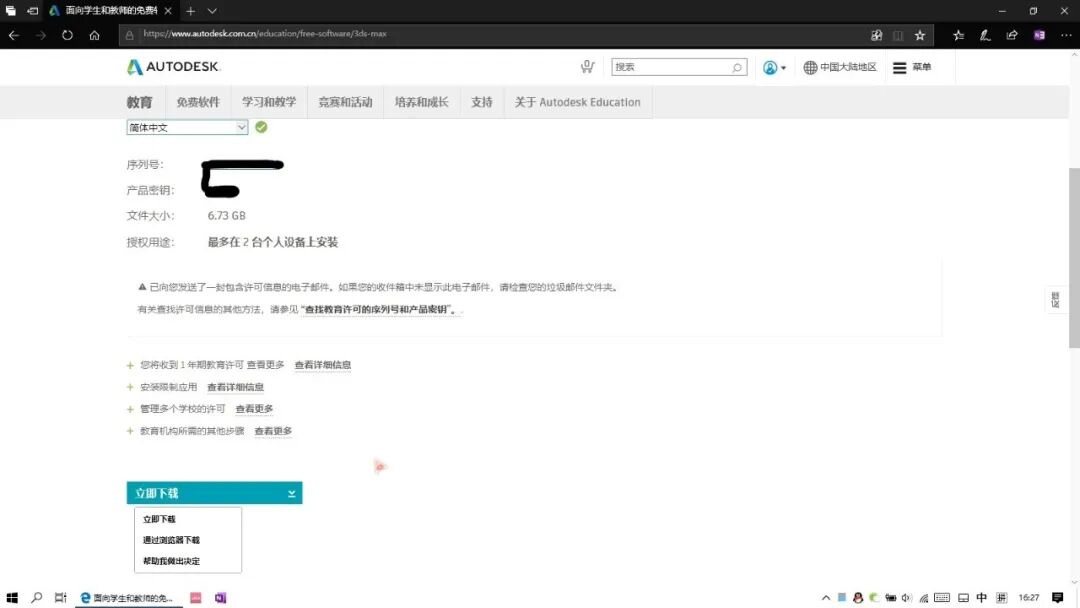Open 学习和教学 nav tab
The width and height of the screenshot is (1080, 608).
(269, 102)
